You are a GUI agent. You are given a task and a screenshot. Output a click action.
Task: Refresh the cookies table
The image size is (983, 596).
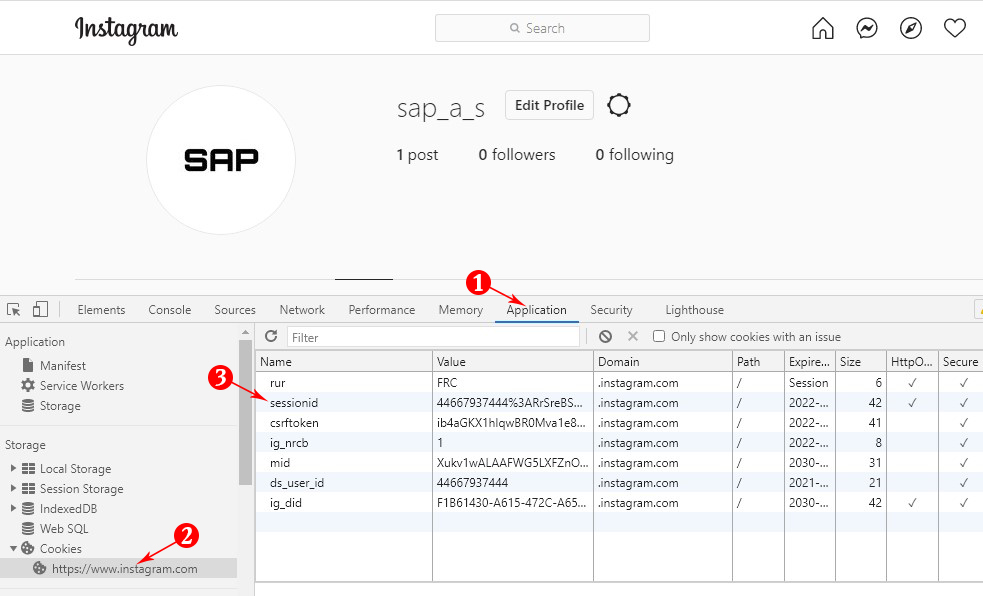pos(271,337)
